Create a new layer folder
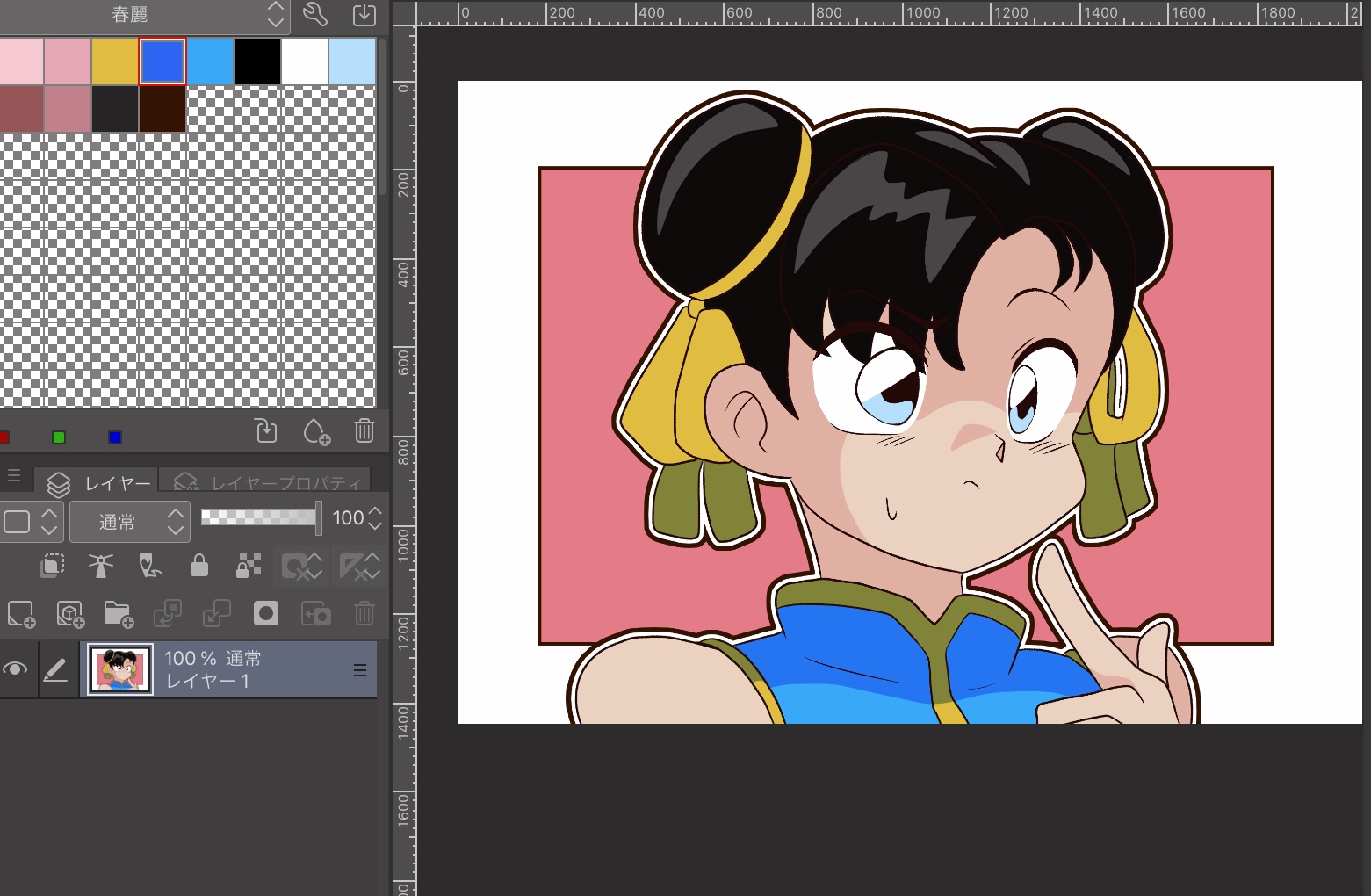Image resolution: width=1371 pixels, height=896 pixels. pyautogui.click(x=119, y=613)
